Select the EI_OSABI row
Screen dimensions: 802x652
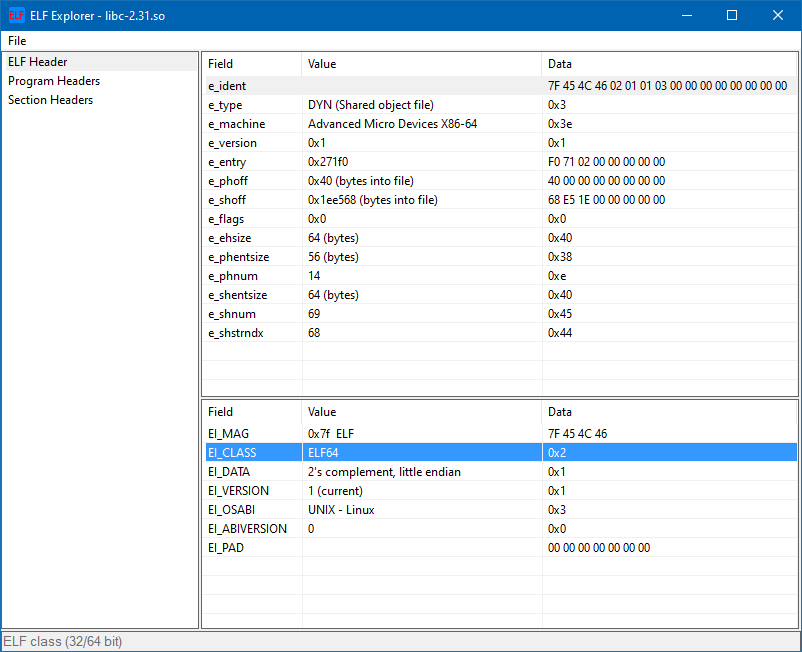[501, 510]
